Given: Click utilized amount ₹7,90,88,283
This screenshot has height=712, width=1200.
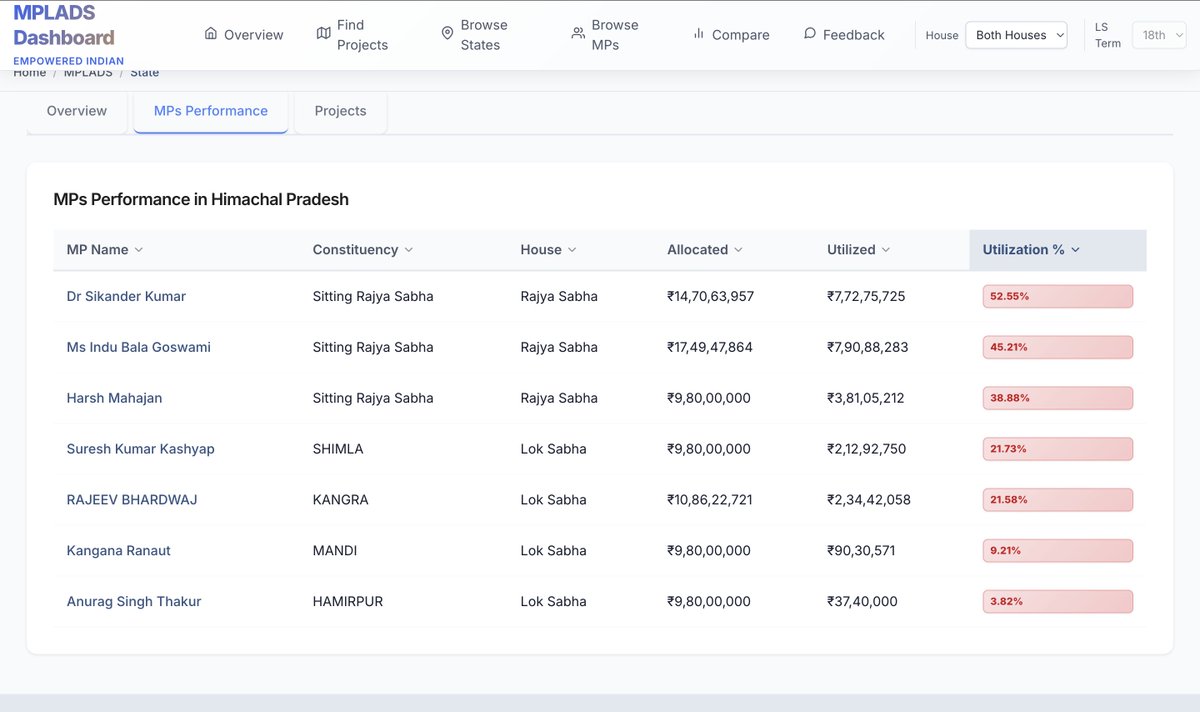Looking at the screenshot, I should [868, 347].
